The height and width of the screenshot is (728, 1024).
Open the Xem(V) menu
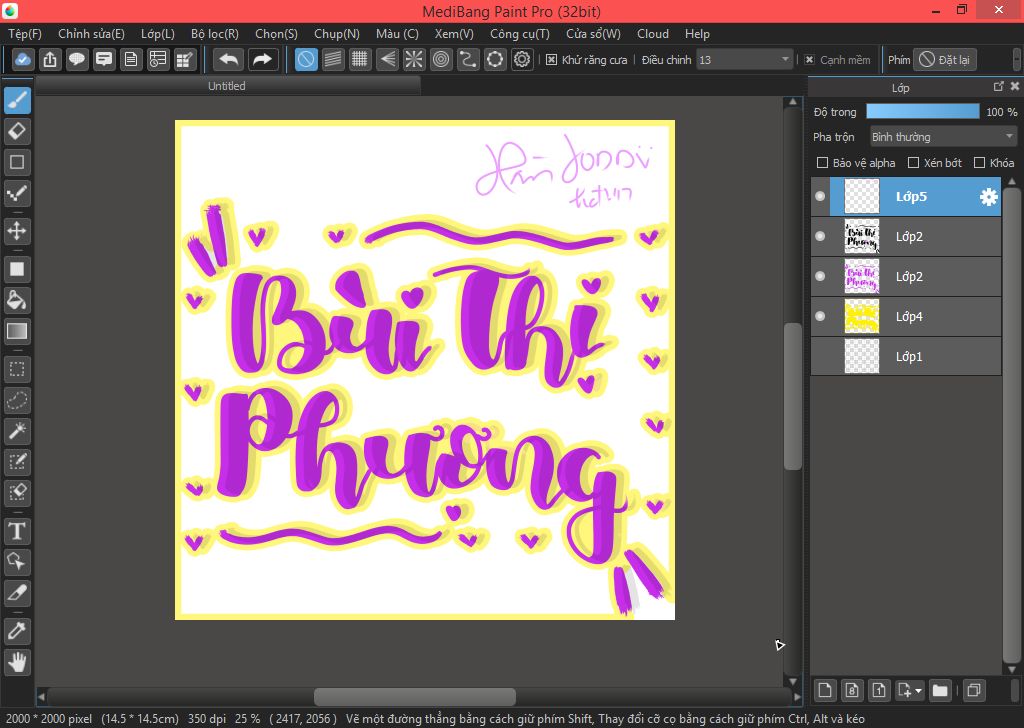pos(454,34)
